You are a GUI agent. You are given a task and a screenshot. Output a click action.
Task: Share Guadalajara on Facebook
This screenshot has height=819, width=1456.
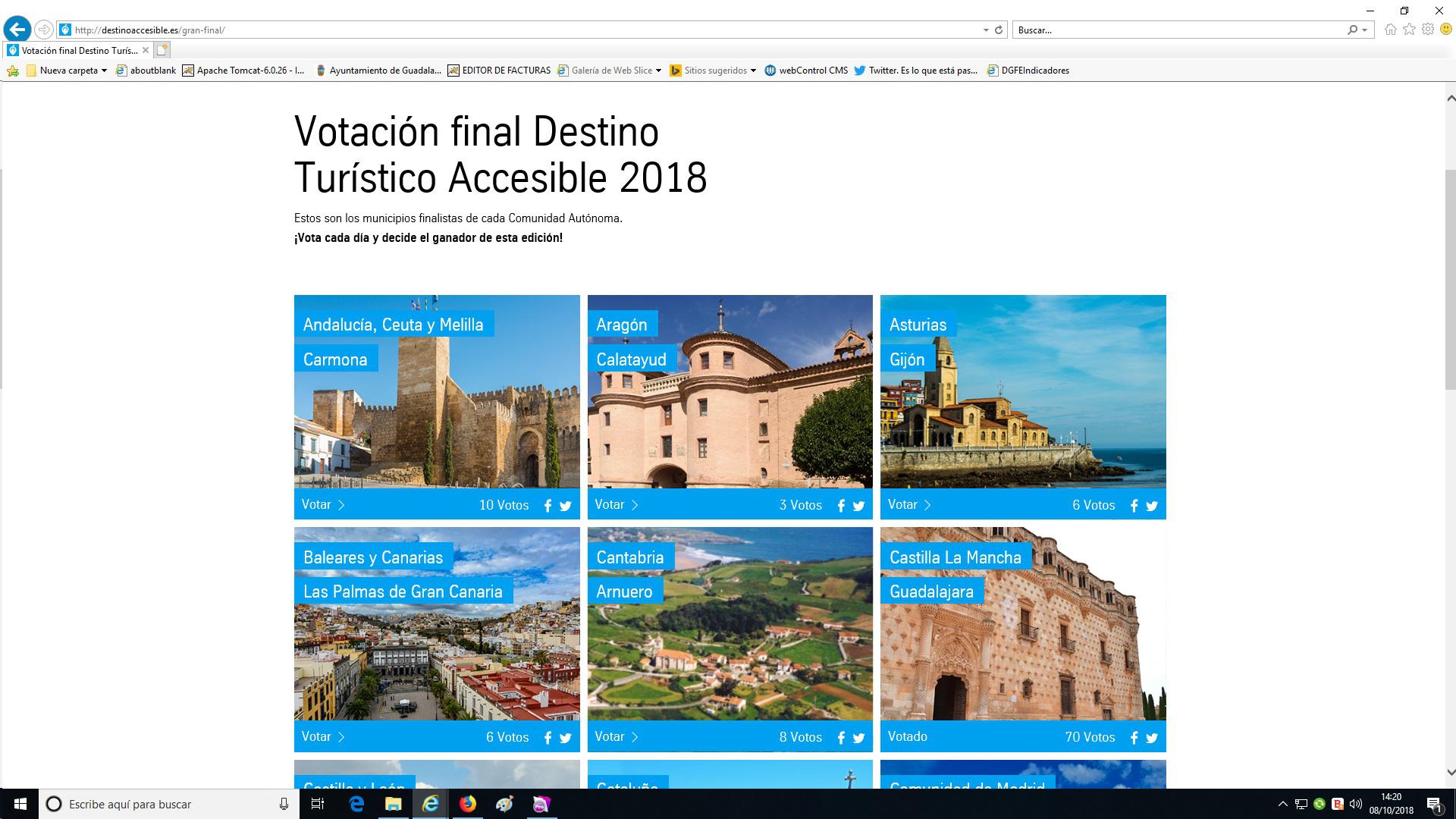pyautogui.click(x=1134, y=738)
